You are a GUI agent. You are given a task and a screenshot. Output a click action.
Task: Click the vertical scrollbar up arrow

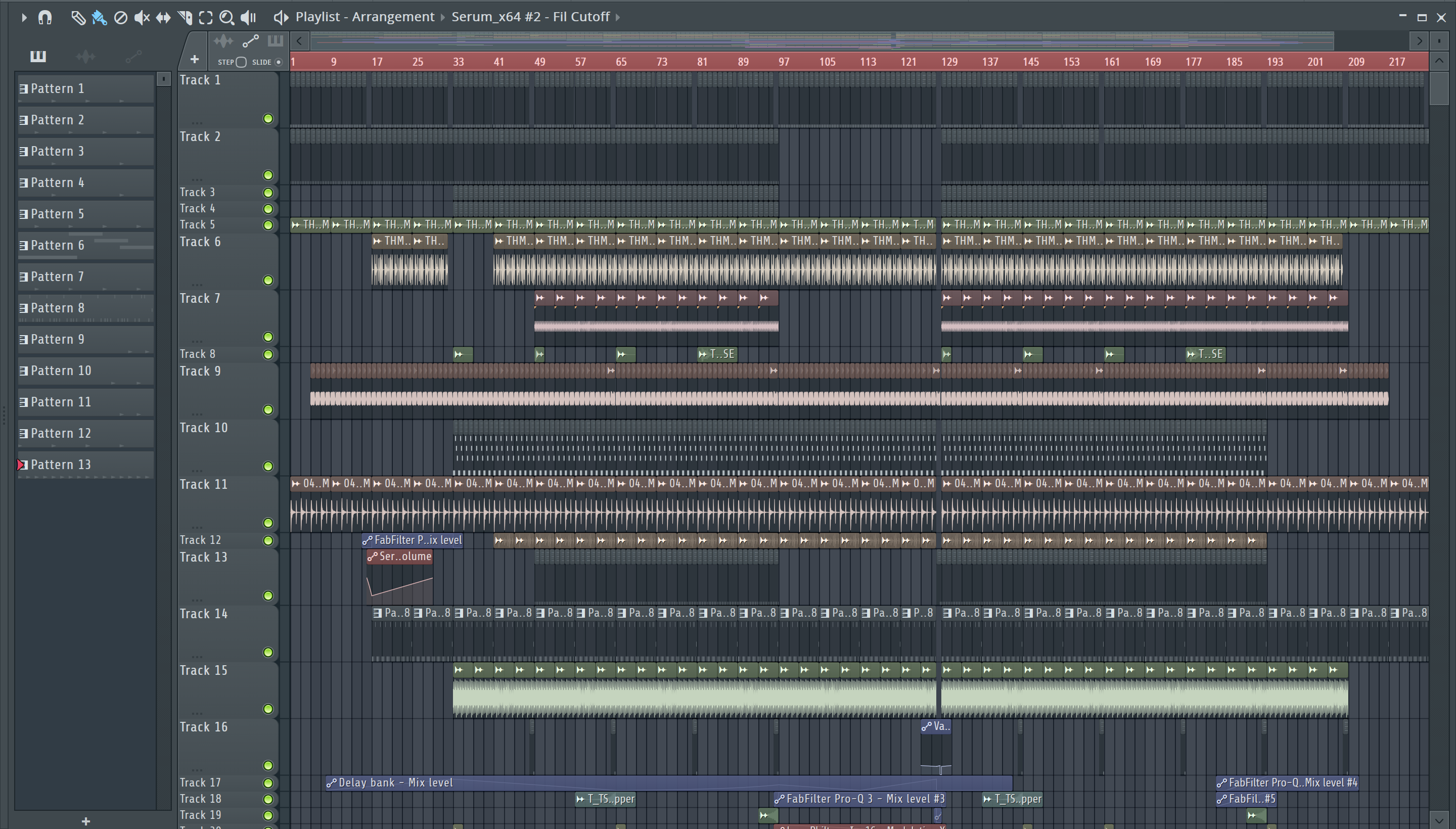point(1439,60)
